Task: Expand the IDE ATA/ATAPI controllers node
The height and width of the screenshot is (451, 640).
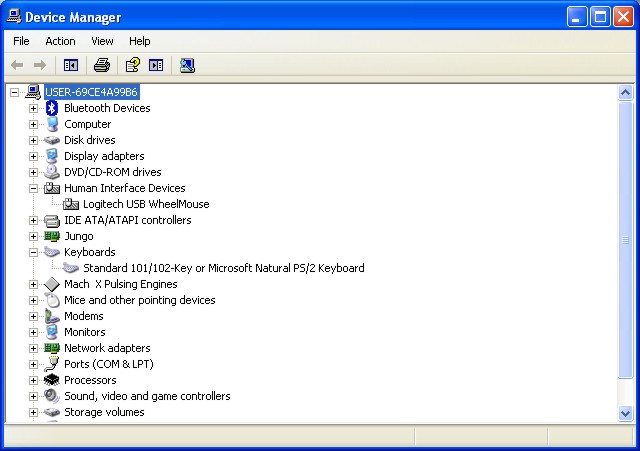Action: [33, 220]
